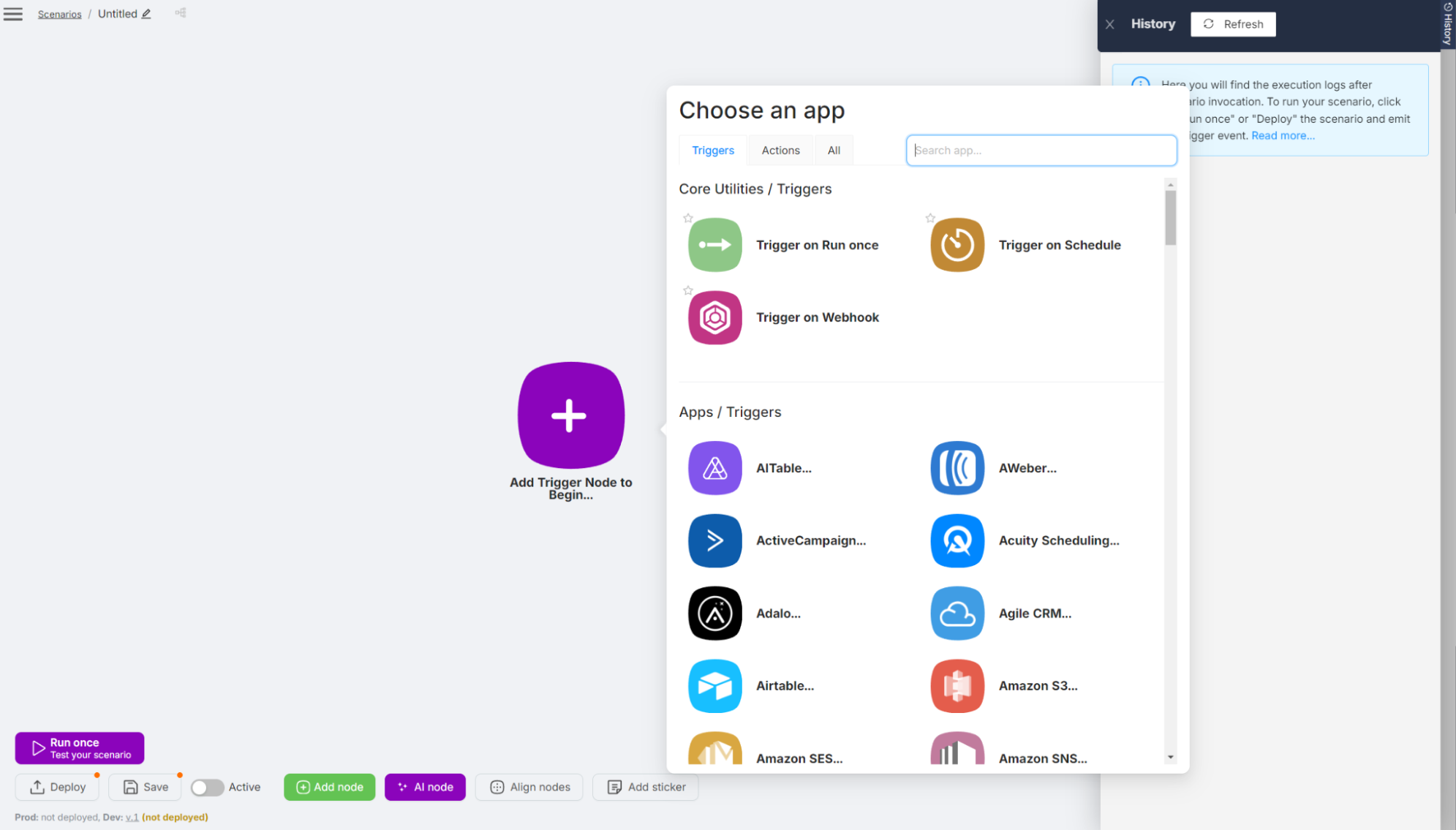Screen dimensions: 1456x830
Task: Select the Trigger on Run once icon
Action: [714, 245]
